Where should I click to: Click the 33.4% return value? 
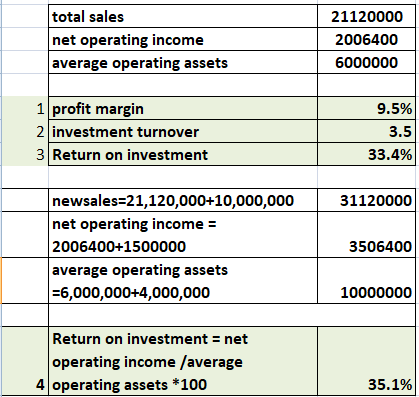367,154
